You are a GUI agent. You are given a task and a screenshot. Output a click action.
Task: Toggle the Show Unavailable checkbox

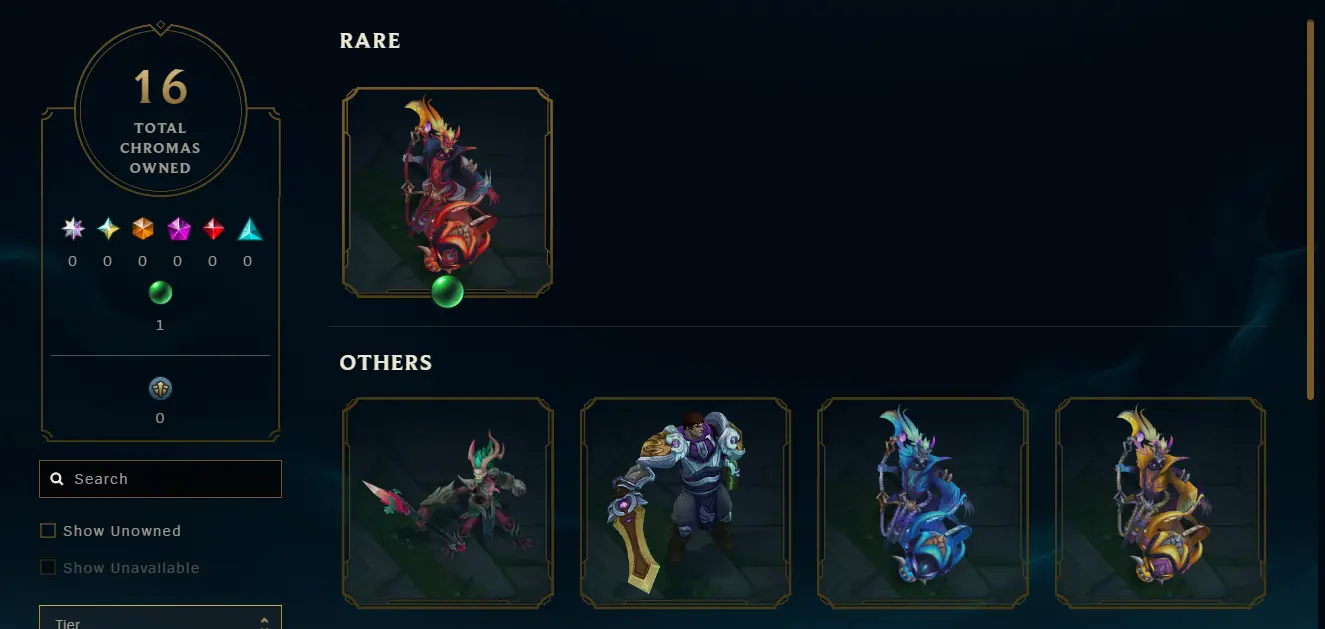[47, 568]
